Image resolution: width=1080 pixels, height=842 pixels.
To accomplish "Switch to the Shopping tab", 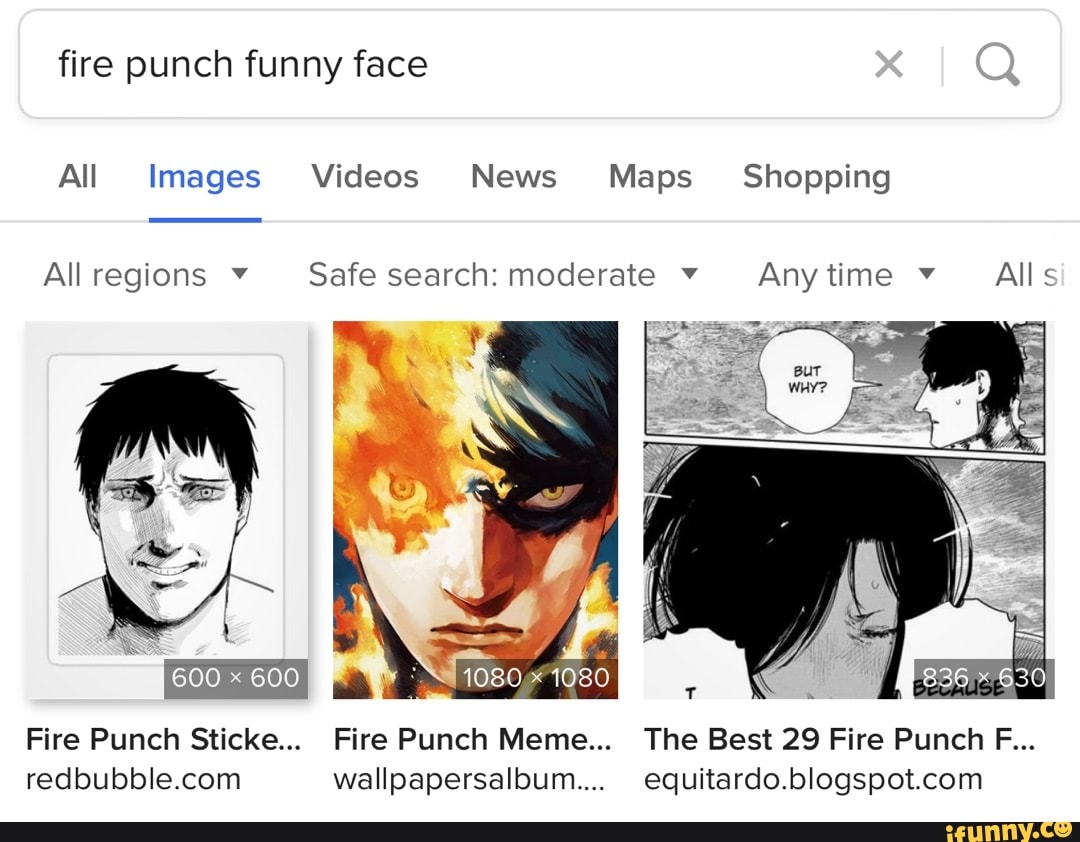I will point(816,176).
